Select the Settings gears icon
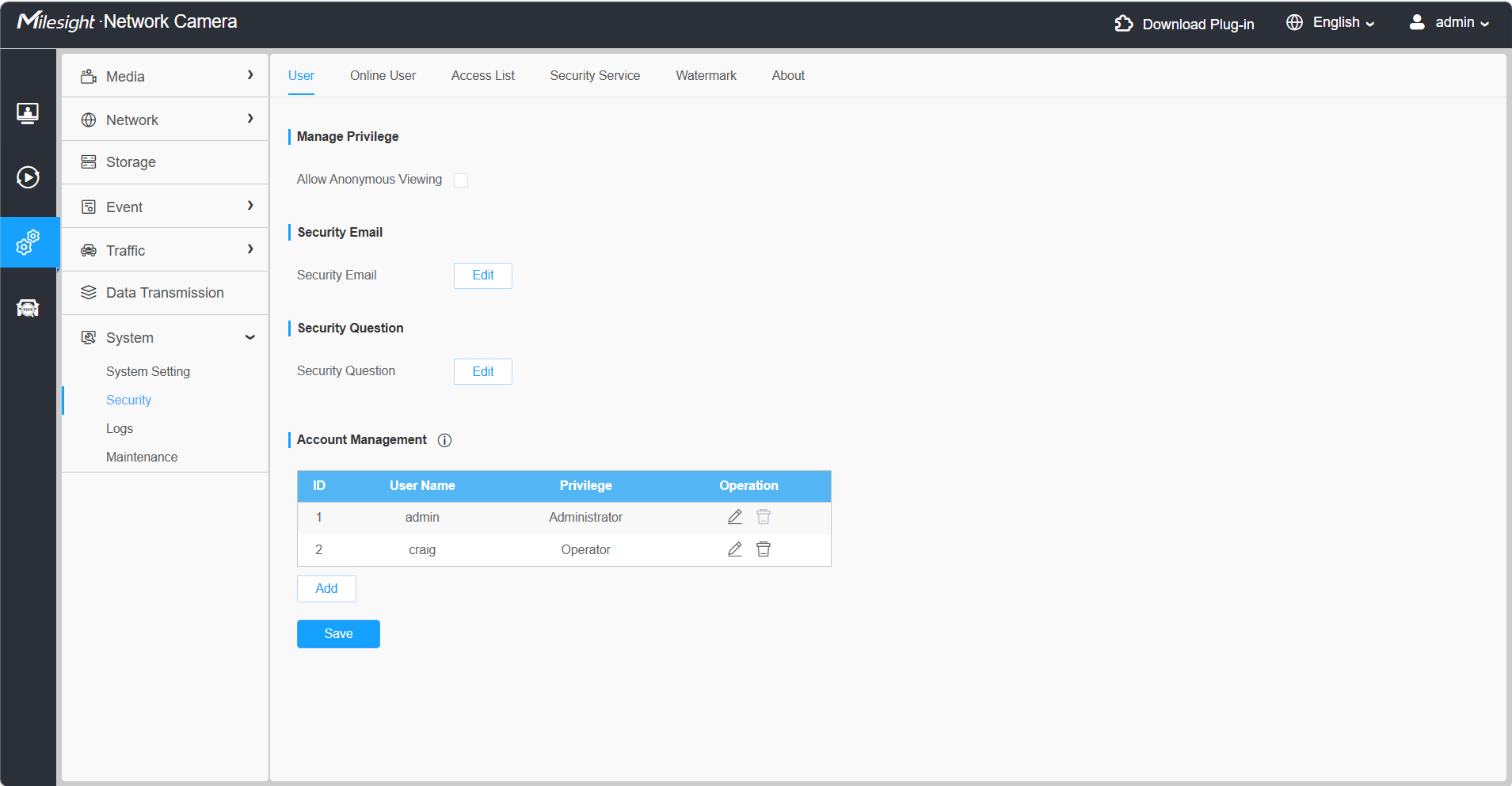This screenshot has height=786, width=1512. pyautogui.click(x=28, y=242)
